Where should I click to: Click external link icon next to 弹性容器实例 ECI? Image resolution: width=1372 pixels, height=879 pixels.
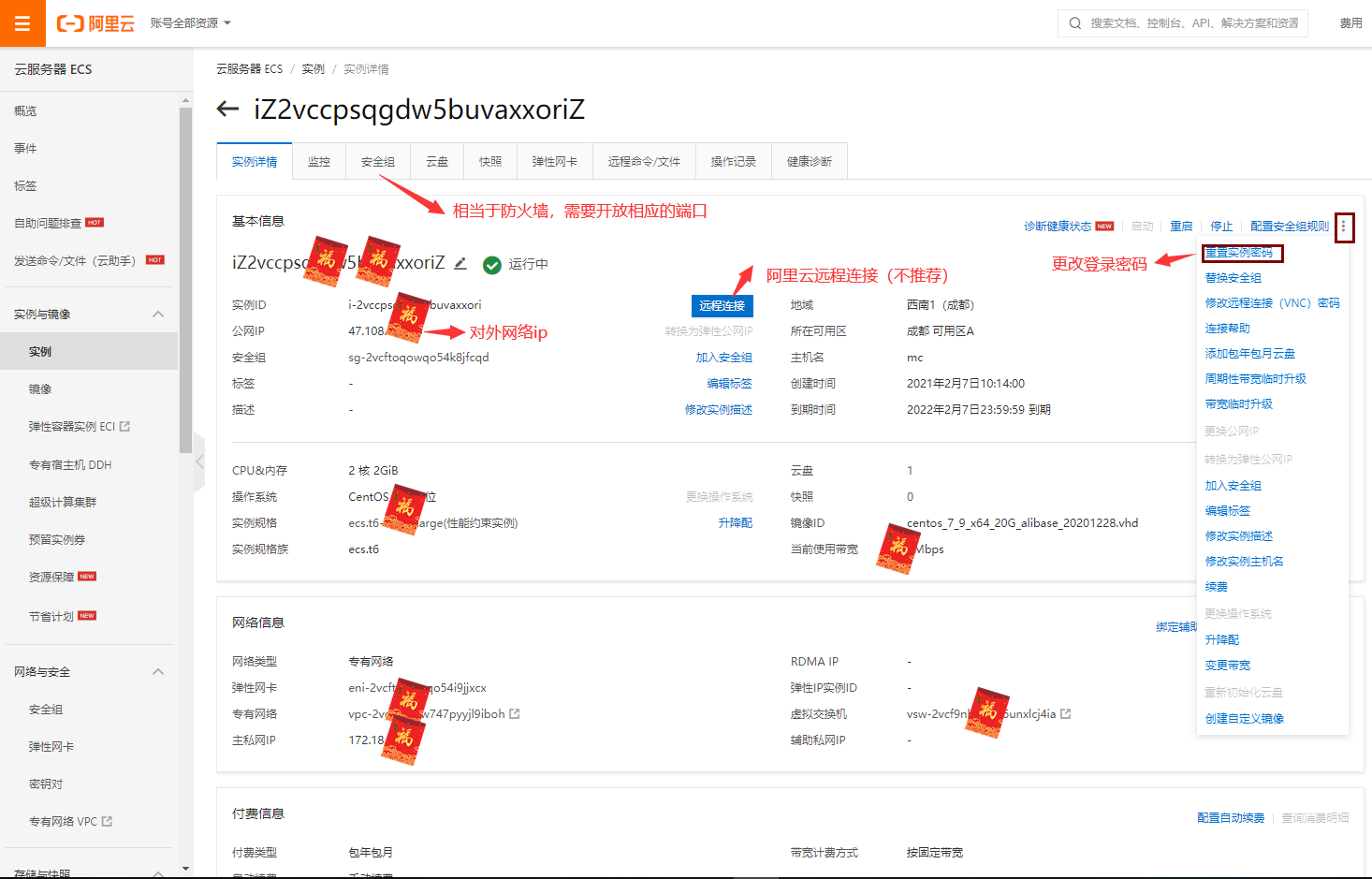click(x=125, y=427)
